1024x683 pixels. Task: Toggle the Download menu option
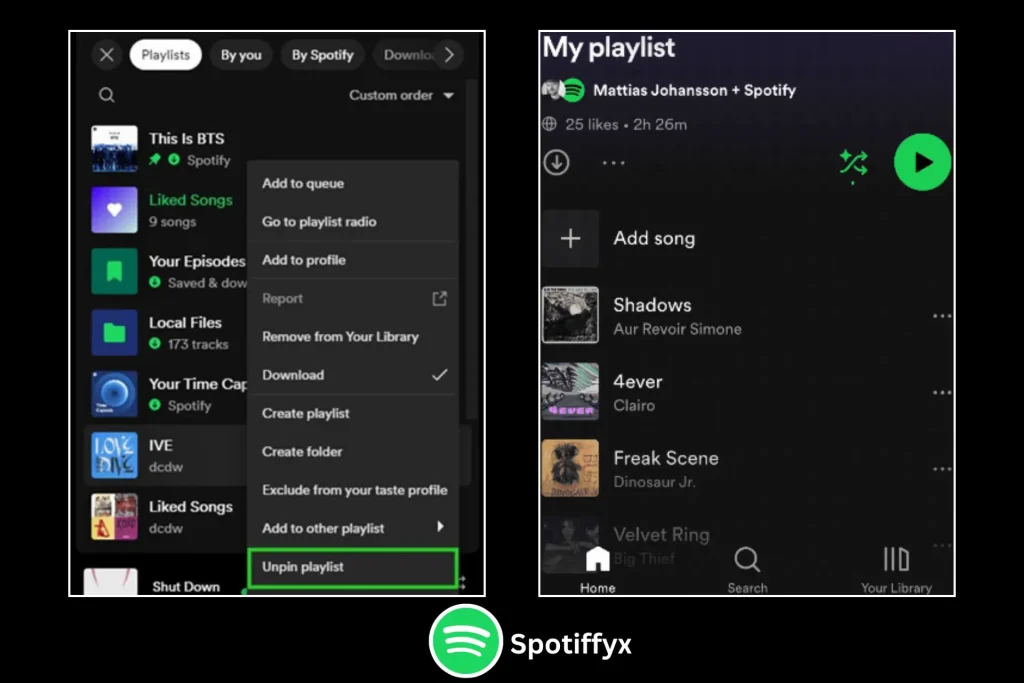pyautogui.click(x=353, y=375)
